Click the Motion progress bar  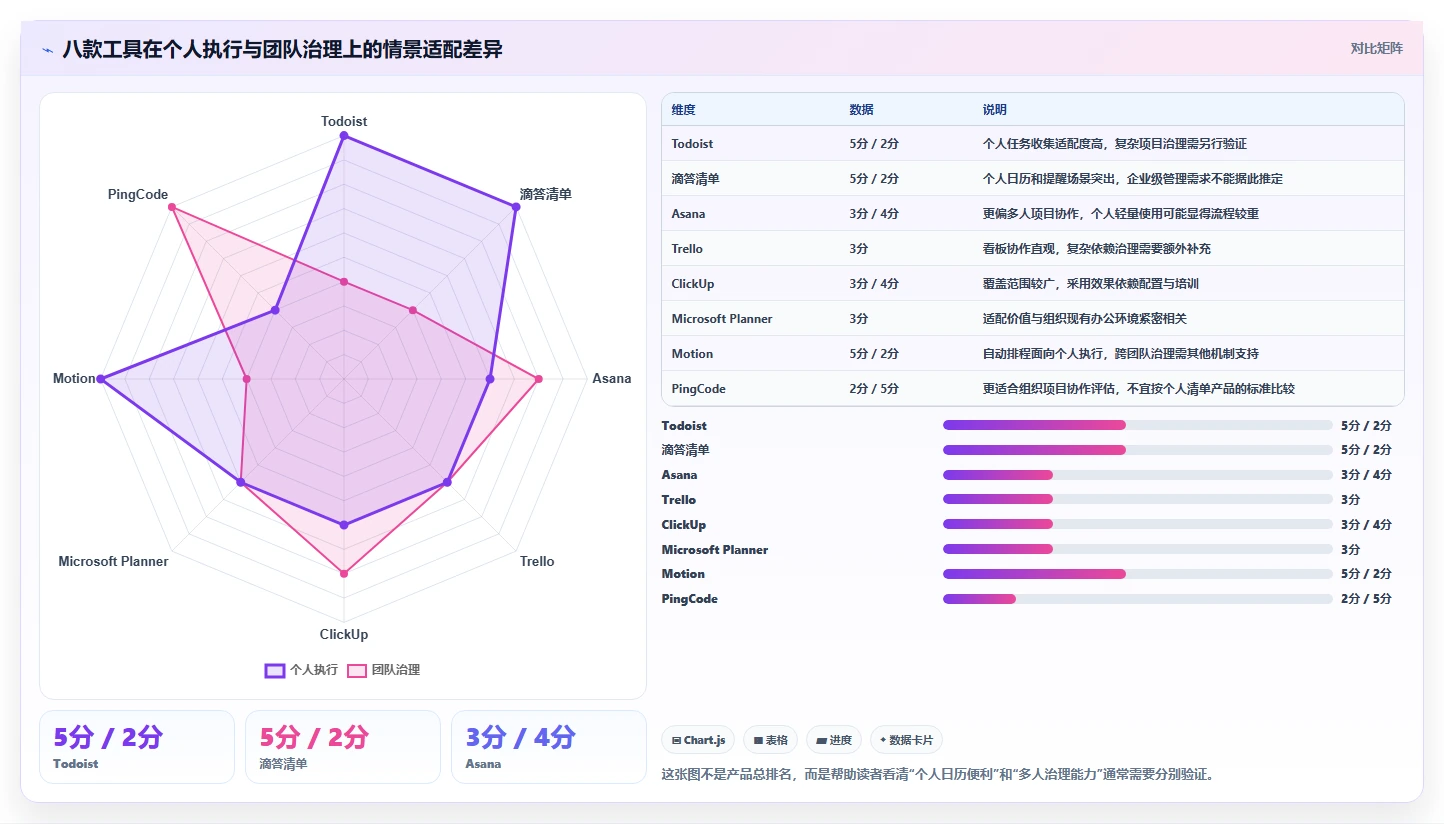click(x=1138, y=574)
